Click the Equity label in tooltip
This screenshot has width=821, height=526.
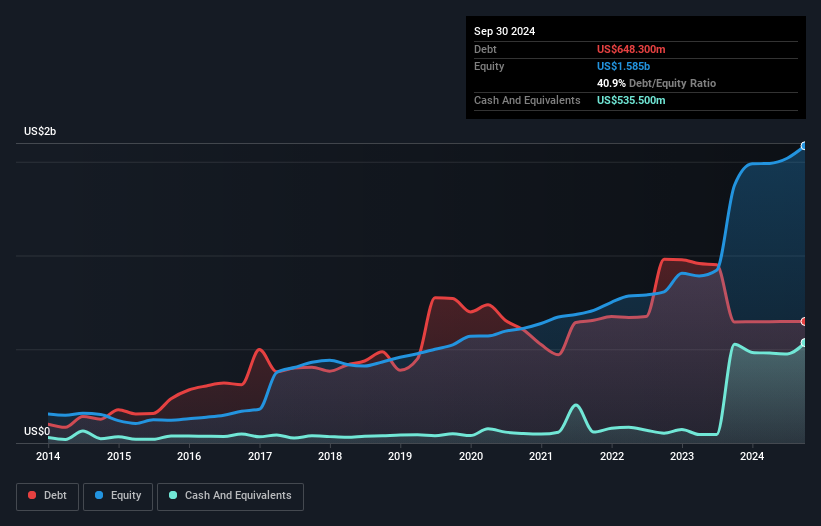pyautogui.click(x=489, y=66)
